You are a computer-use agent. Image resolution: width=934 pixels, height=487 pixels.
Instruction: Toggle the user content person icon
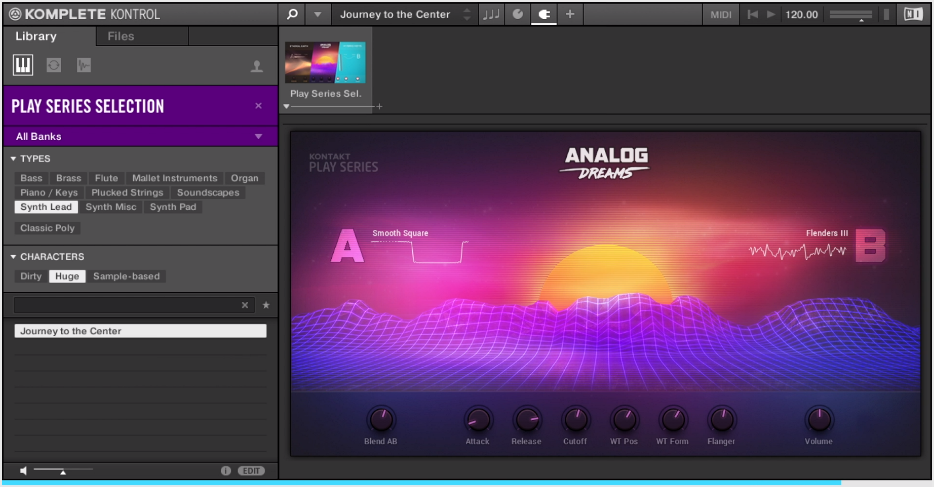pos(257,65)
